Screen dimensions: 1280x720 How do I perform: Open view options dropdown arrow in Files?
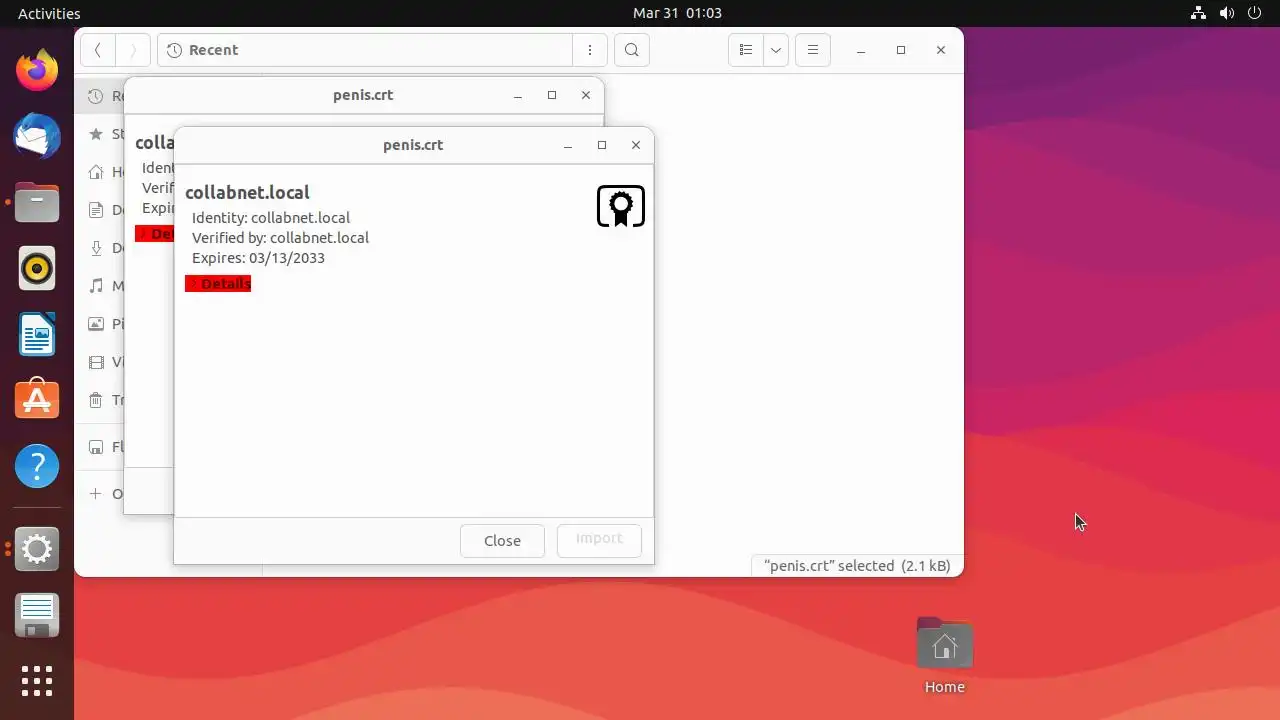pos(775,50)
